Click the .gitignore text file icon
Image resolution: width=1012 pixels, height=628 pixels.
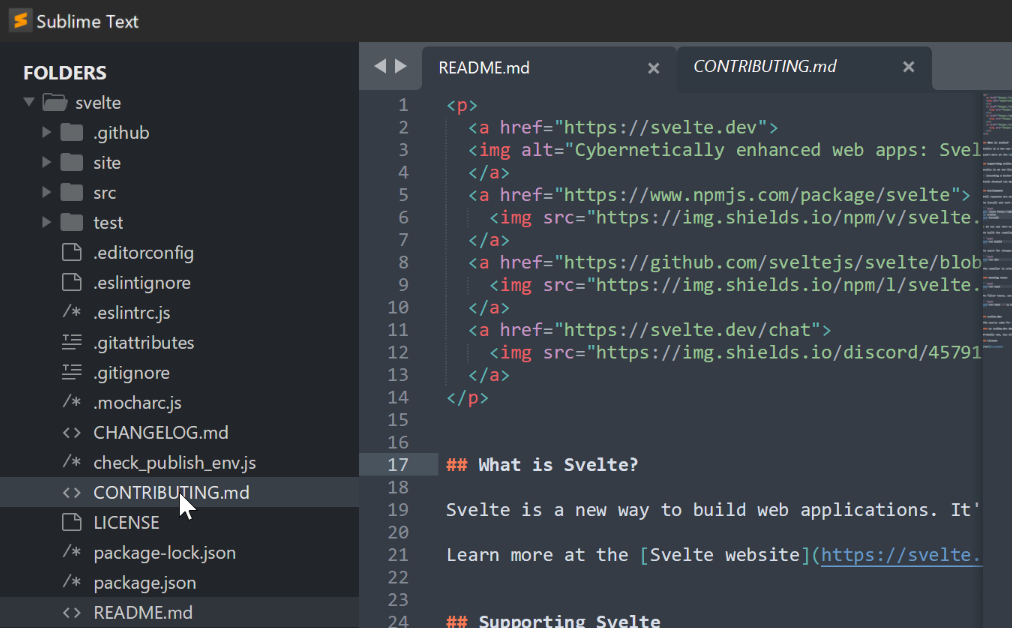72,372
